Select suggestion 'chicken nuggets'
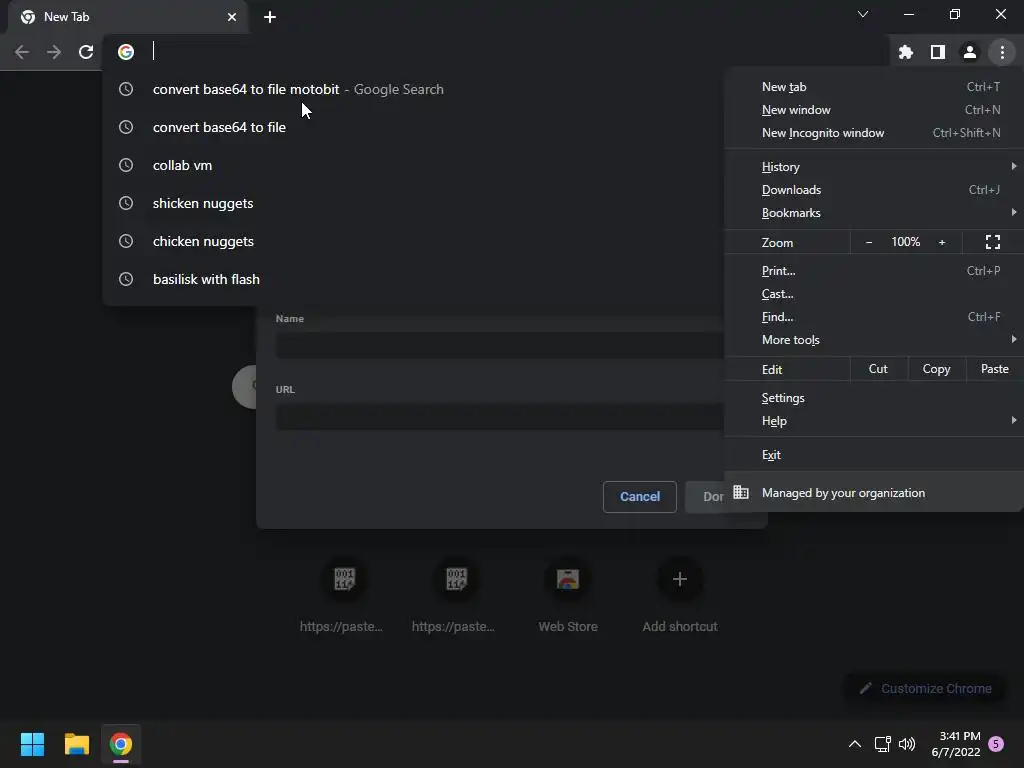Image resolution: width=1024 pixels, height=768 pixels. (x=413, y=241)
